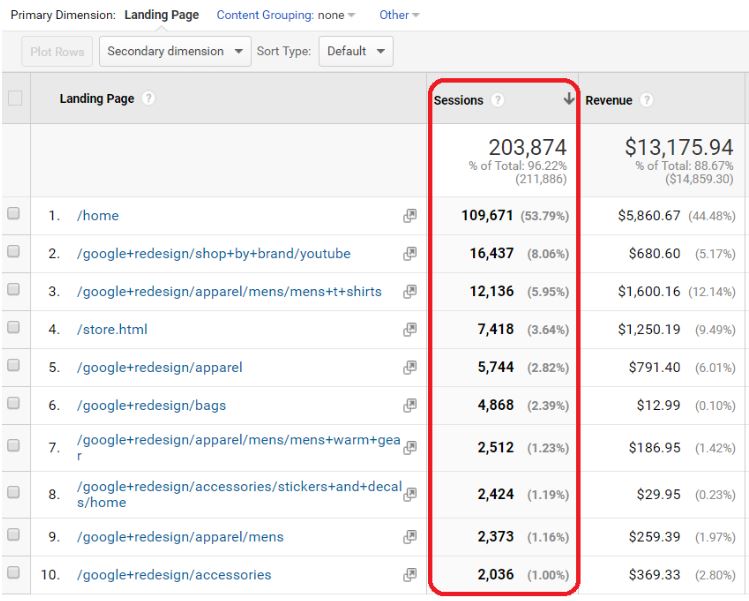This screenshot has width=749, height=601.
Task: Open /google+redesign/apparel/mens external link icon
Action: pos(409,537)
